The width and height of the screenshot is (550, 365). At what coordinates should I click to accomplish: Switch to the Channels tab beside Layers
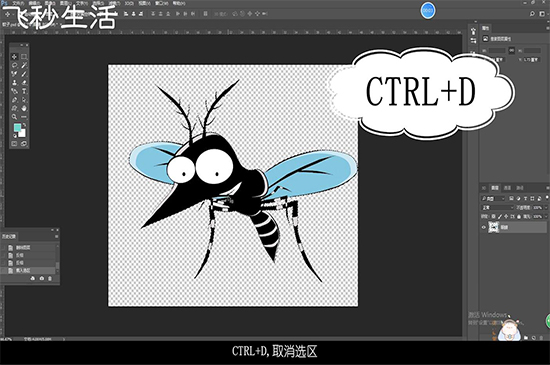[507, 188]
